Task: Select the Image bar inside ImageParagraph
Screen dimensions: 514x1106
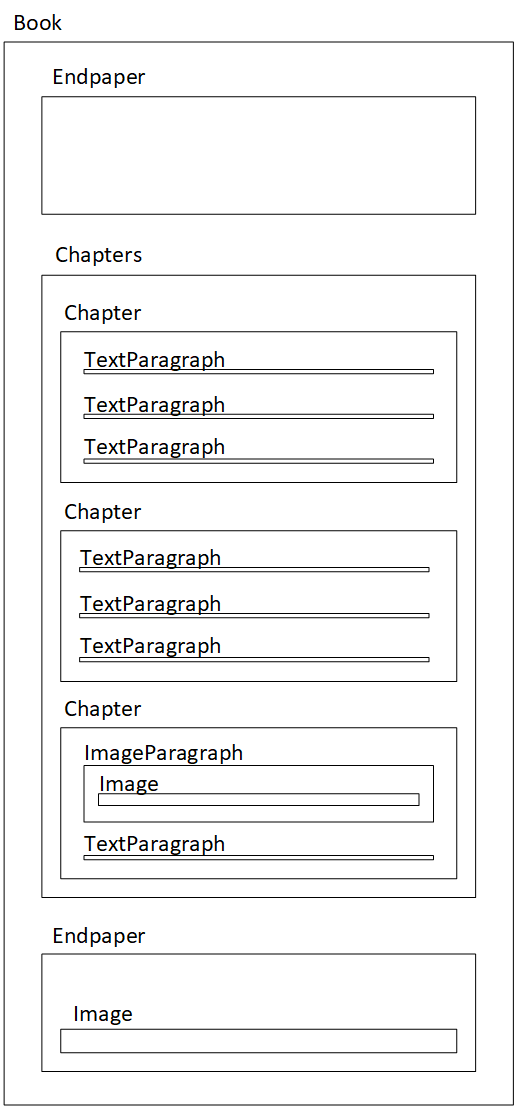Action: tap(258, 799)
